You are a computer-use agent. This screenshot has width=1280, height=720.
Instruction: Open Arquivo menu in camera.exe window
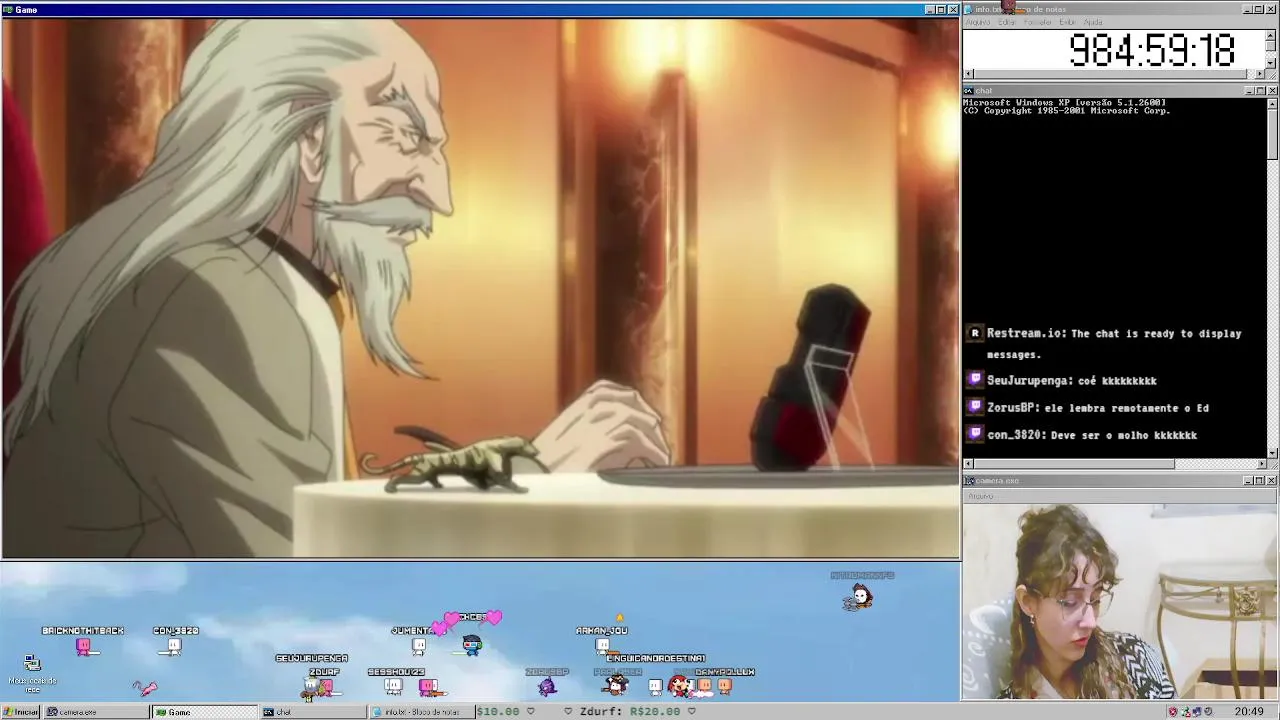tap(981, 496)
